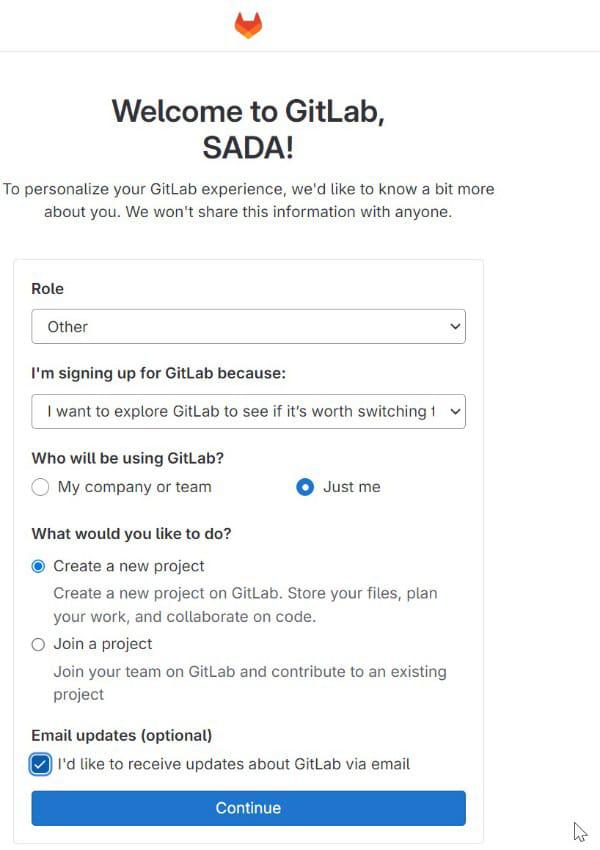Select the My company or team radio button
This screenshot has width=600, height=850.
(40, 487)
